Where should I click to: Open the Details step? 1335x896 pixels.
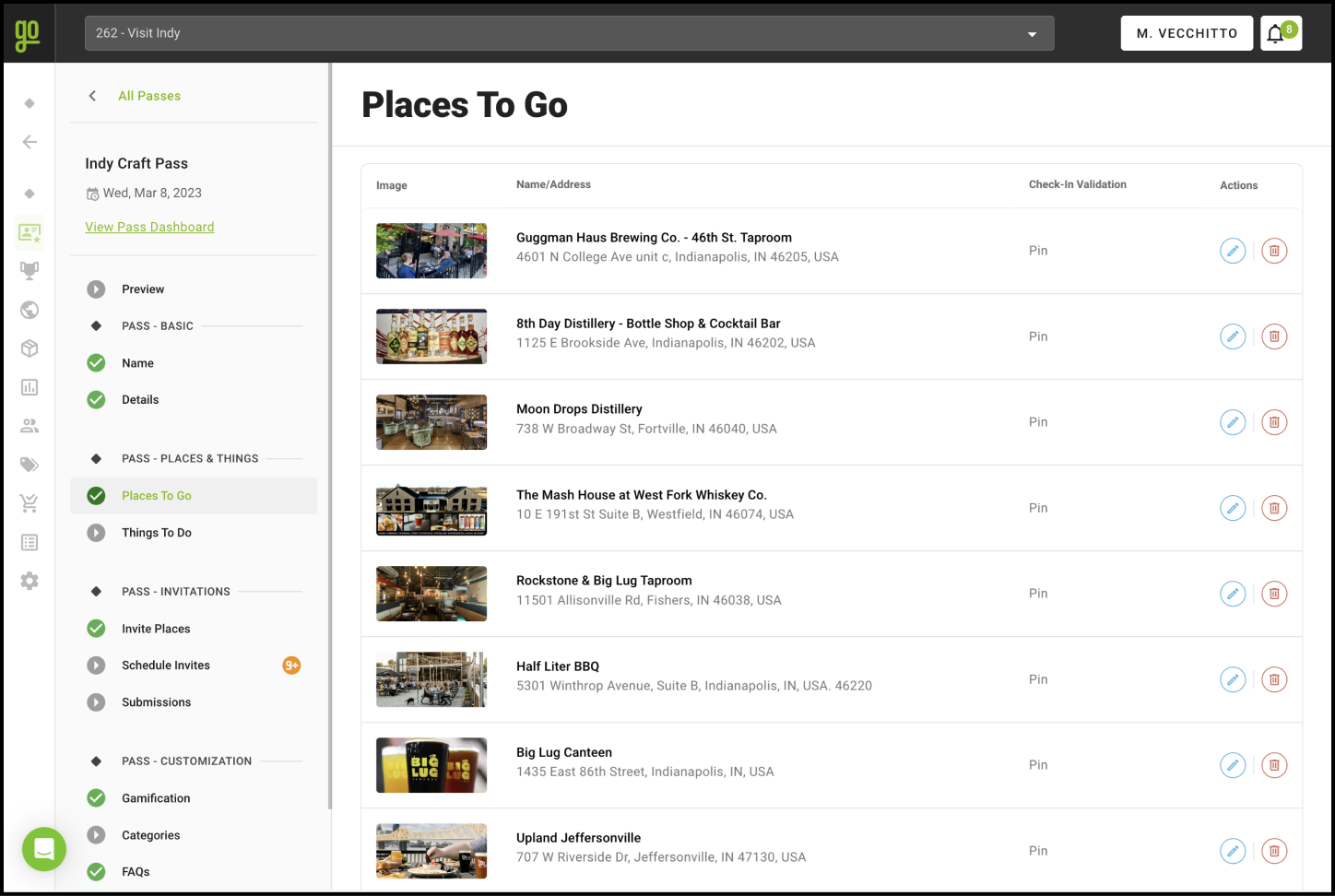point(194,400)
